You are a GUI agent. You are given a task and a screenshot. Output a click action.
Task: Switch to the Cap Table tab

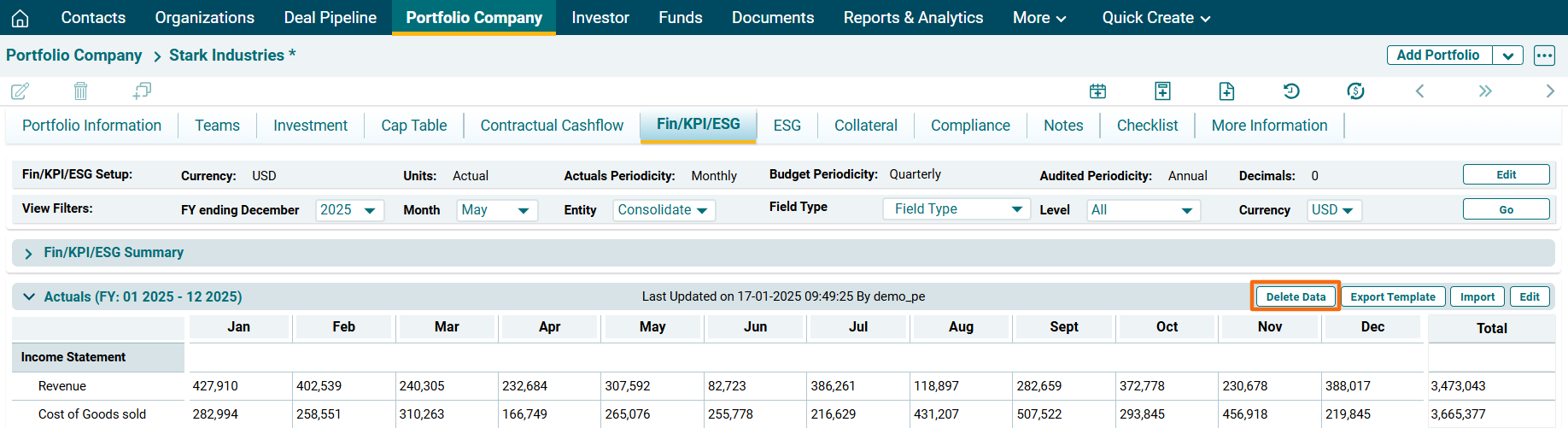click(413, 126)
